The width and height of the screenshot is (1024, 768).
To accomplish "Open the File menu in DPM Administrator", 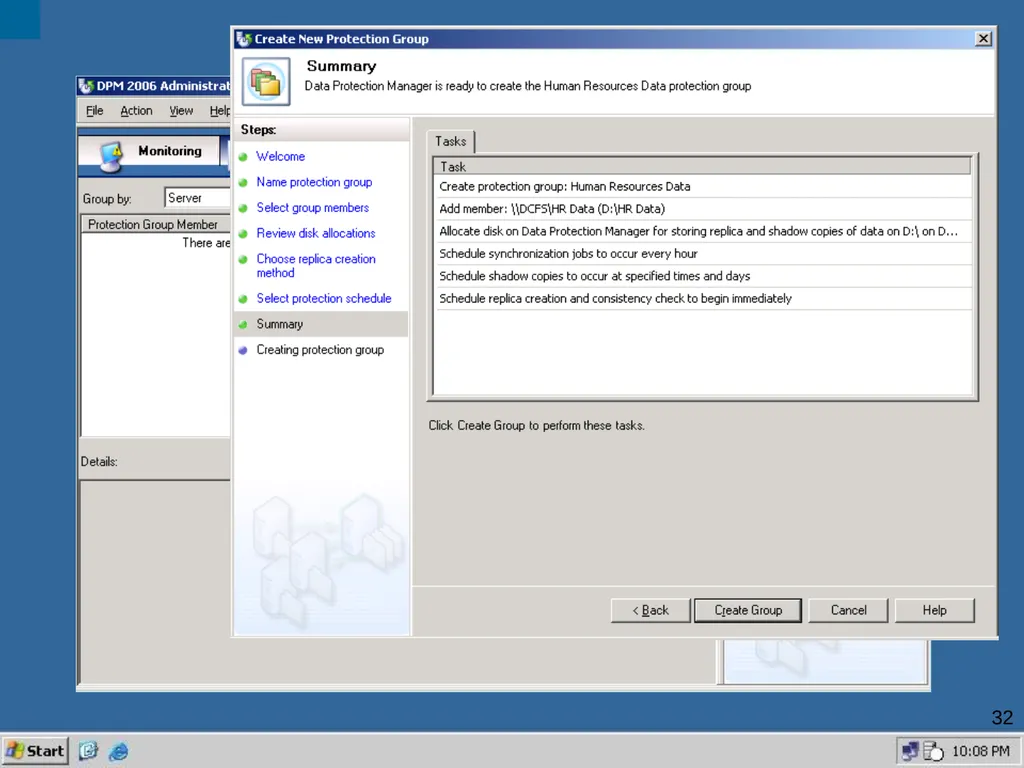I will (95, 111).
